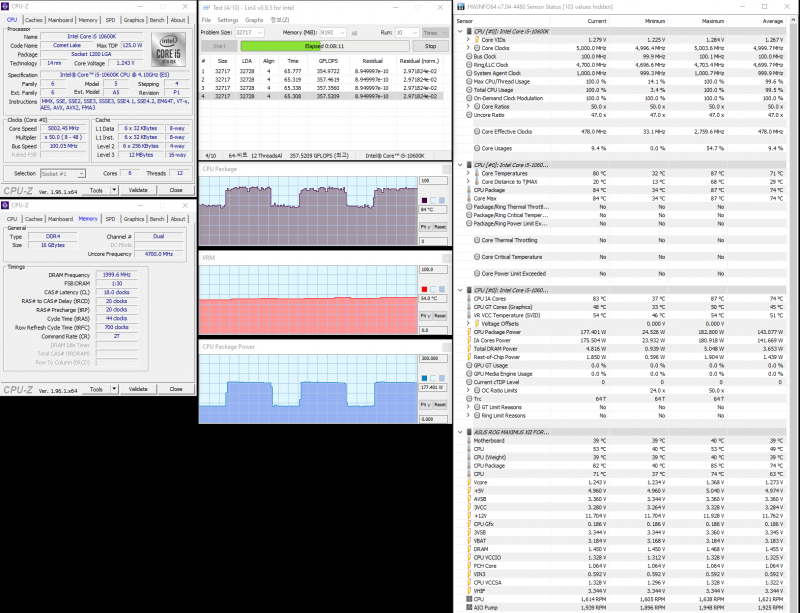The width and height of the screenshot is (800, 613).
Task: Click the clock icon beside Bus Clock
Action: [x=469, y=57]
